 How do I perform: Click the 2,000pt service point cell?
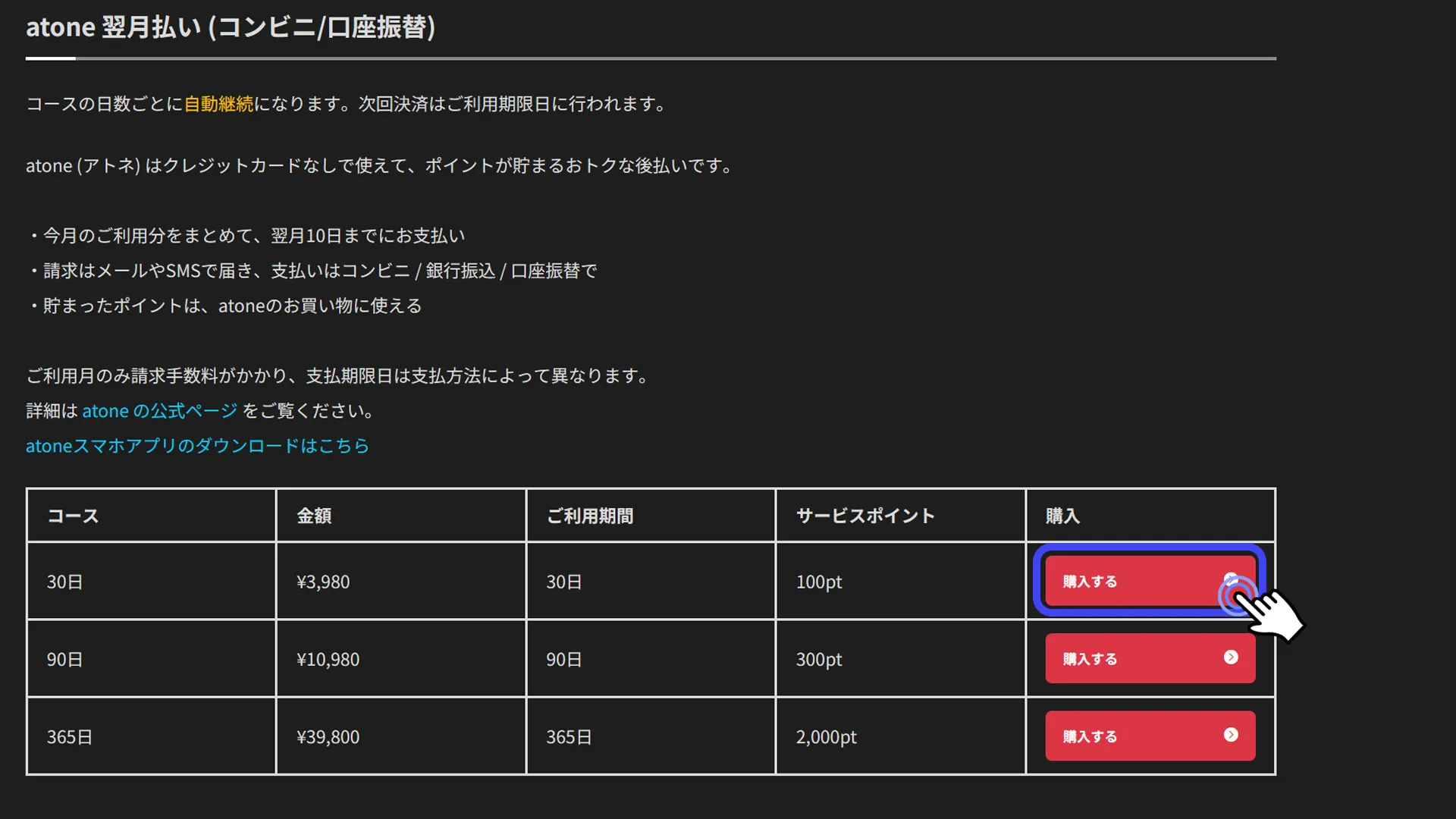[x=826, y=737]
